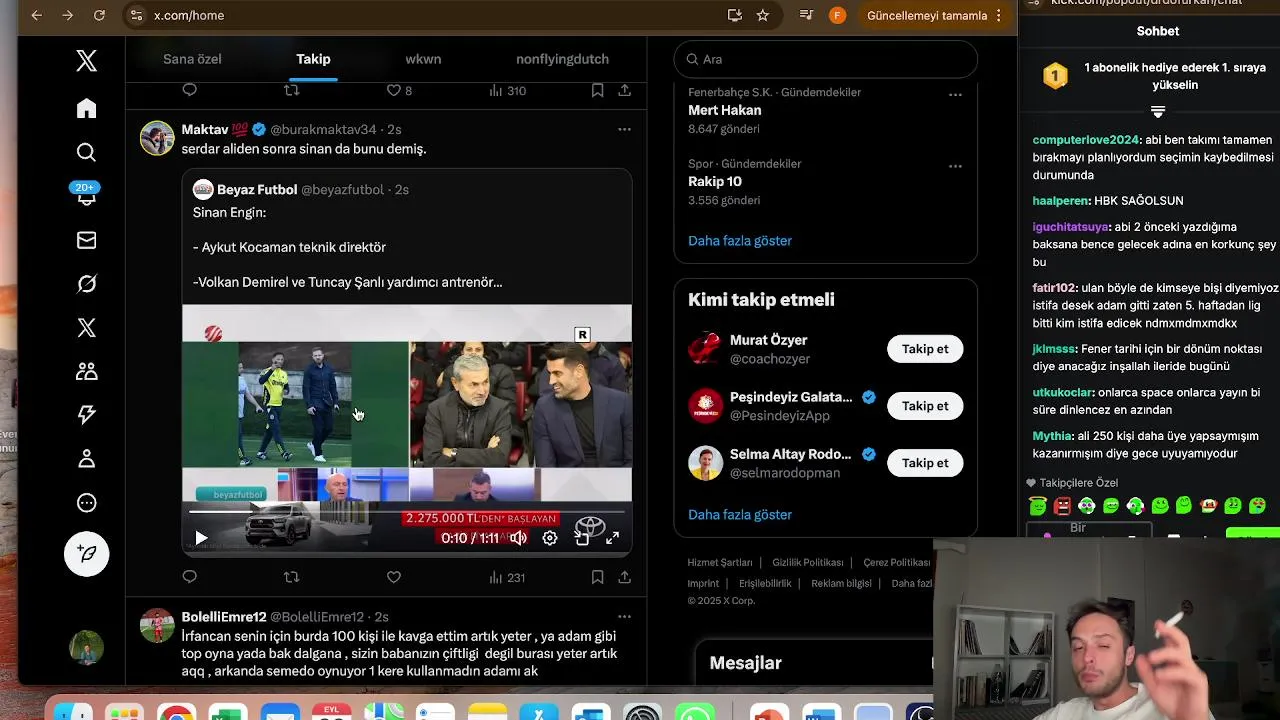Switch to the Sana özel tab

(x=192, y=59)
